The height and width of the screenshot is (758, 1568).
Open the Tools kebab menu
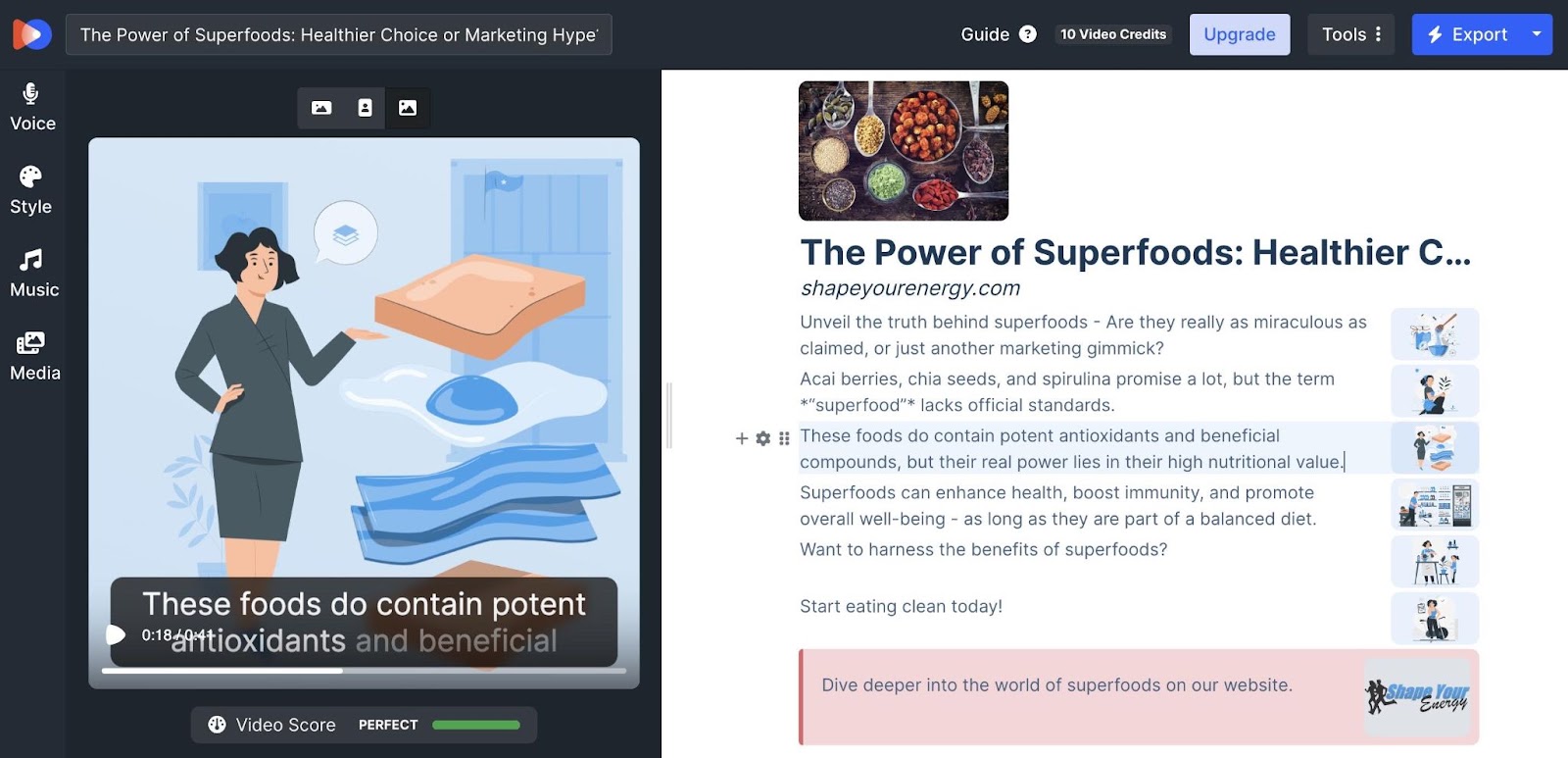pyautogui.click(x=1378, y=33)
